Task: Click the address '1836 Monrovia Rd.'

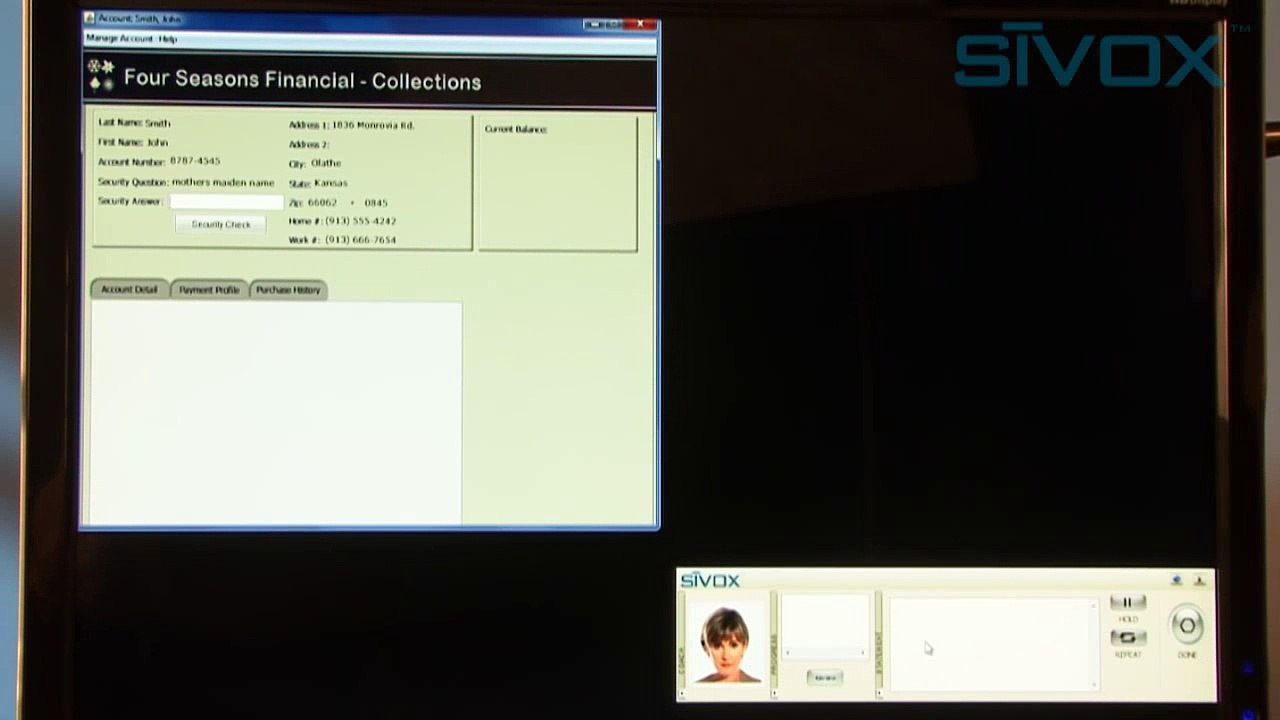Action: tap(373, 126)
